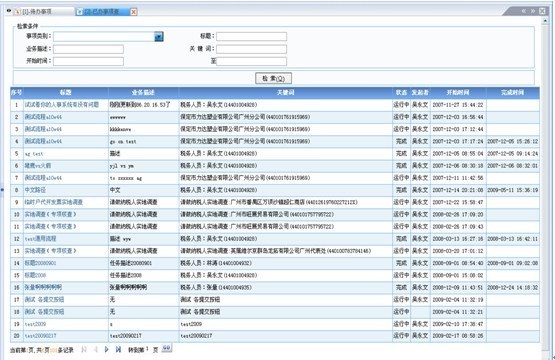The height and width of the screenshot is (360, 555).
Task: Open the 临时户代开发票实地调查 link in row 9
Action: tap(53, 202)
